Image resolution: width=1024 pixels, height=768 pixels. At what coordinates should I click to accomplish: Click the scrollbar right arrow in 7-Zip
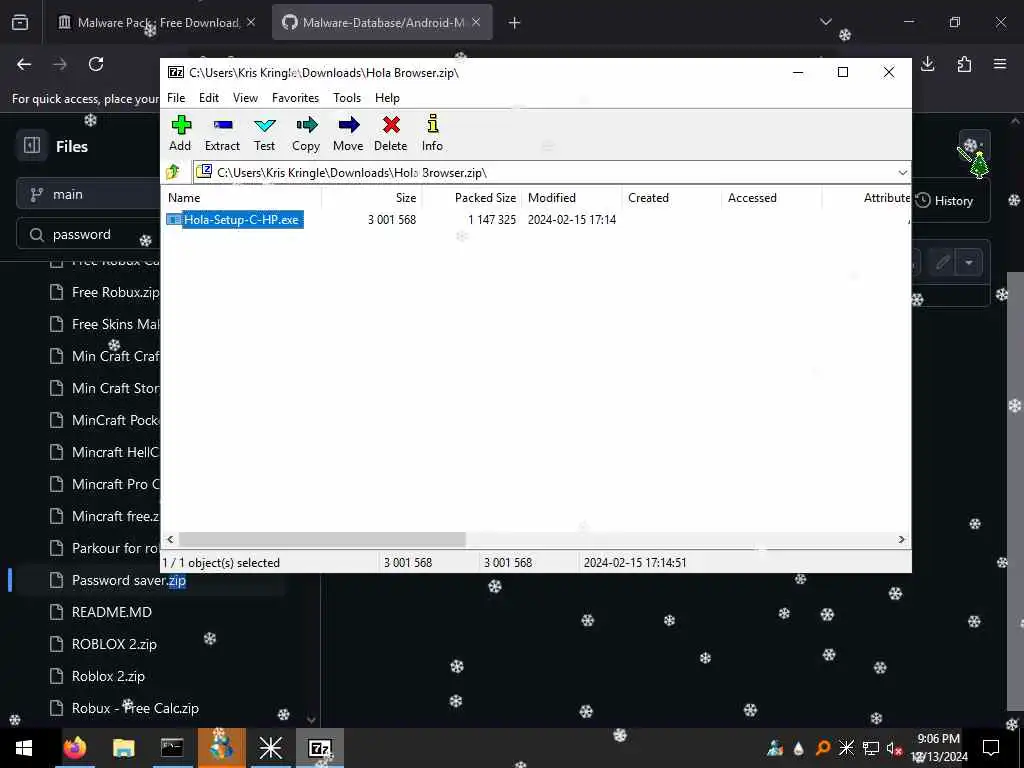pos(902,539)
